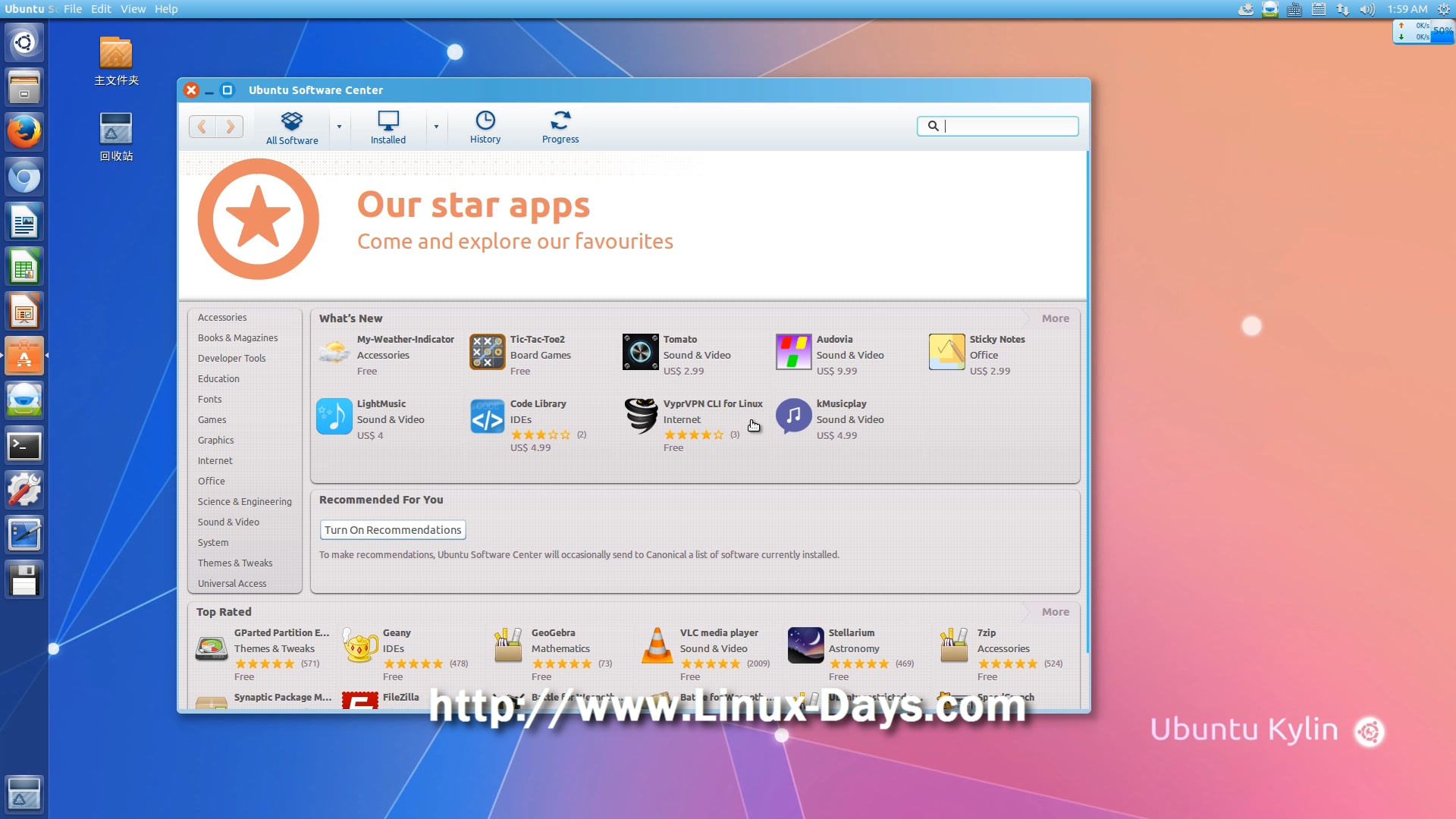Go back with the left arrow button
The height and width of the screenshot is (819, 1456).
click(202, 127)
